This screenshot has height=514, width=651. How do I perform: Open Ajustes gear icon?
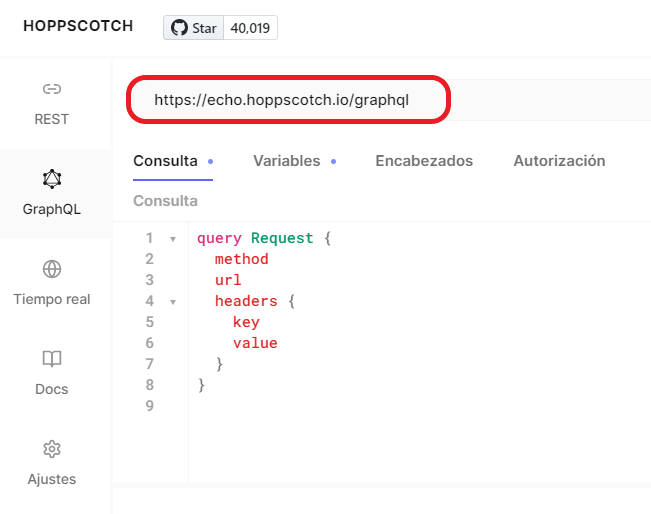point(52,449)
